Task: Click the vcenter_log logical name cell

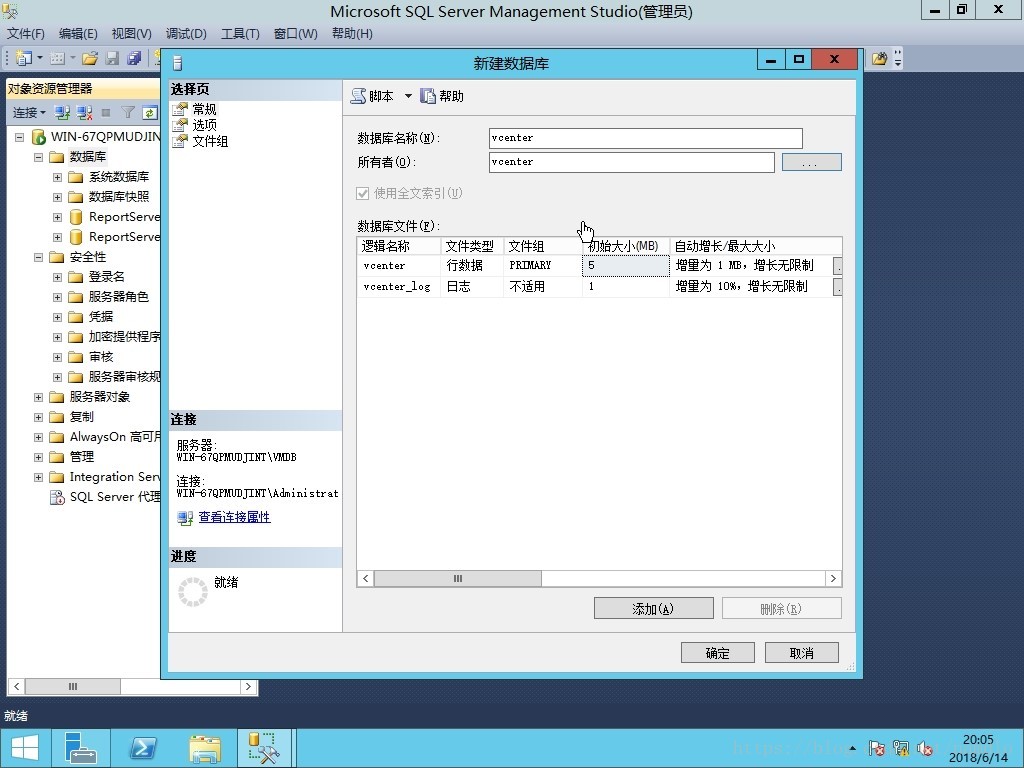Action: (398, 287)
